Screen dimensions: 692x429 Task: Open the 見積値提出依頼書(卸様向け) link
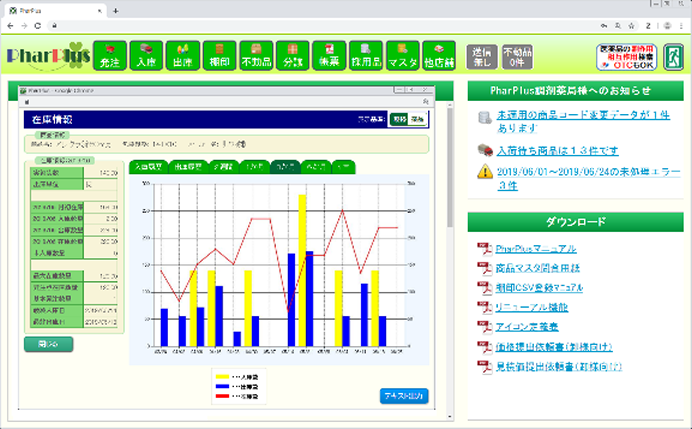[x=559, y=366]
